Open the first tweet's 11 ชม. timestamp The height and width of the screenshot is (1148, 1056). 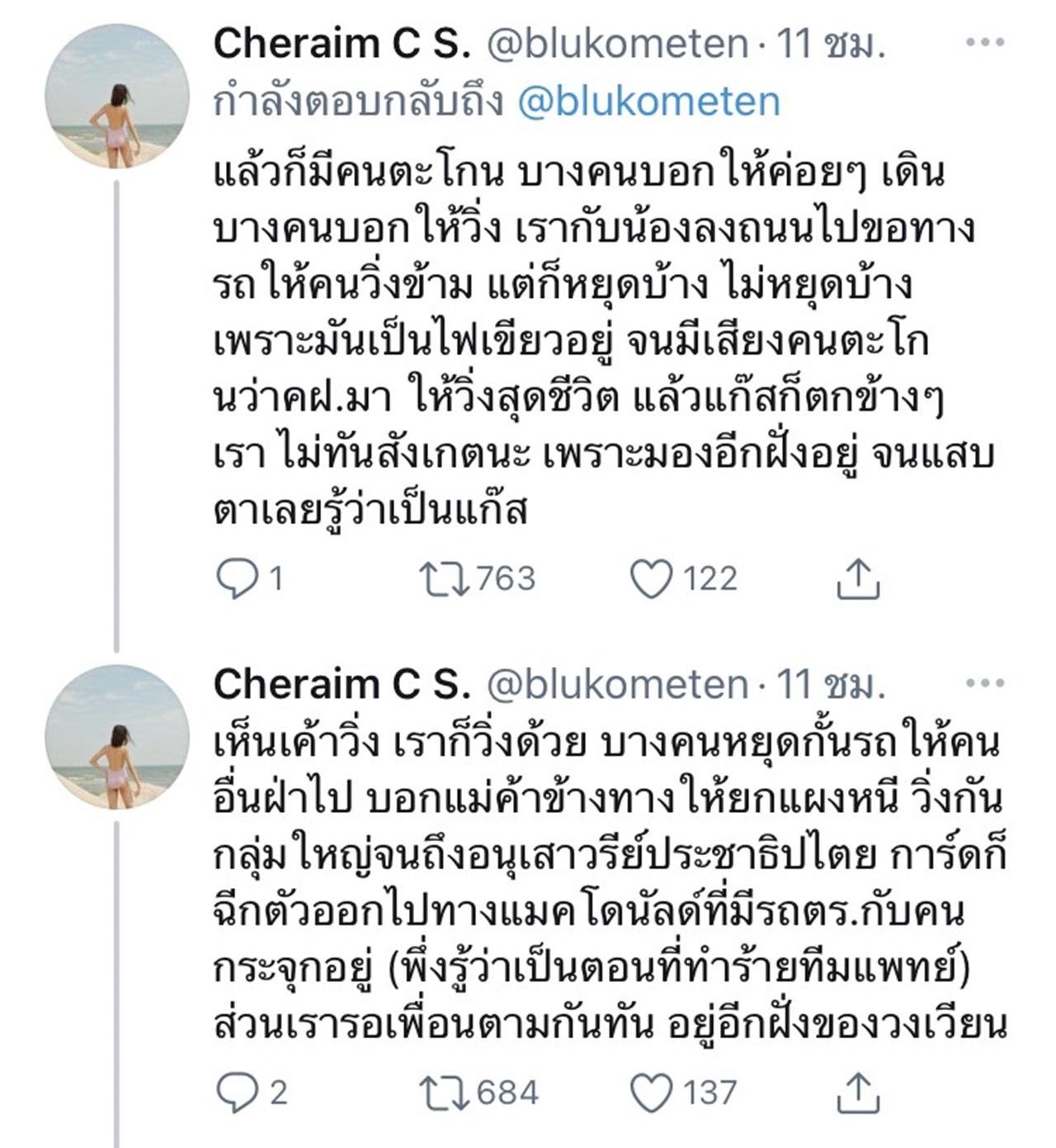(832, 45)
